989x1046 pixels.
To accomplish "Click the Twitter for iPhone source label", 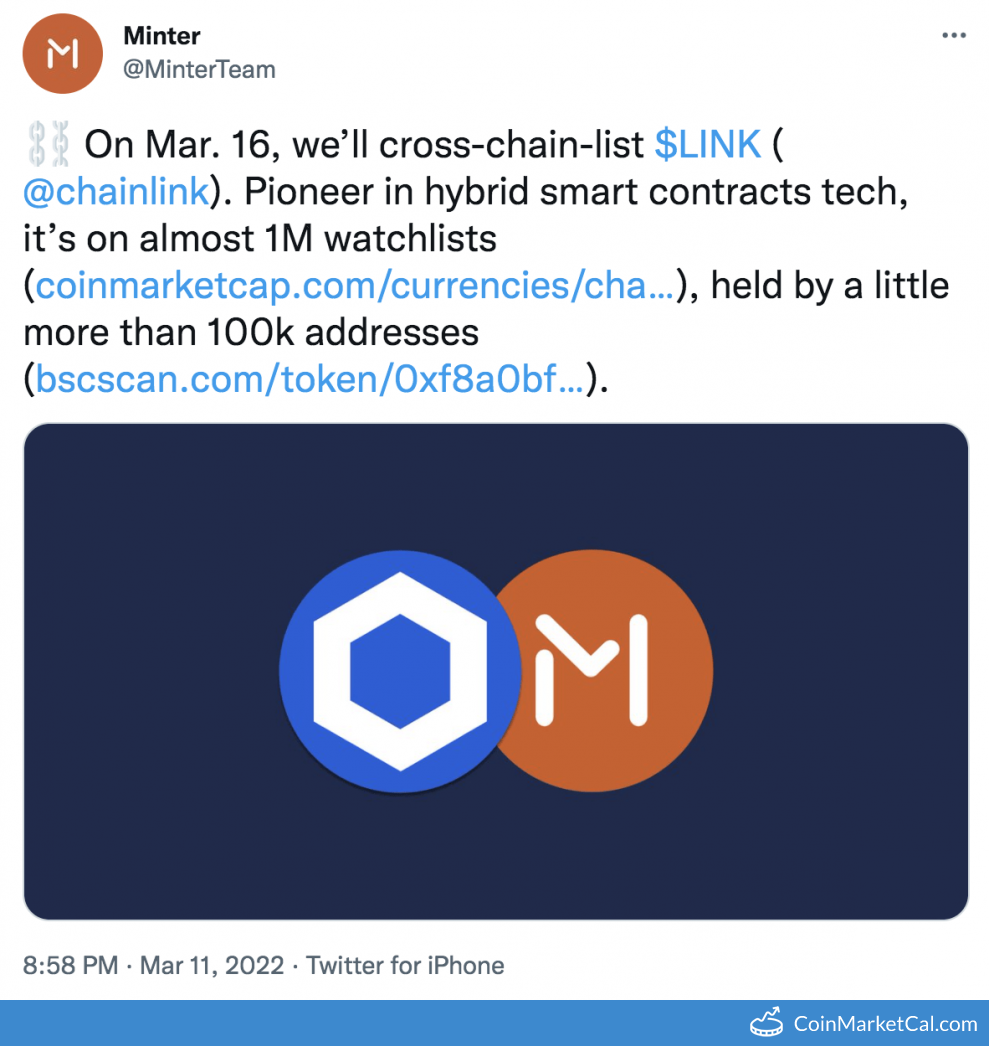I will [405, 965].
